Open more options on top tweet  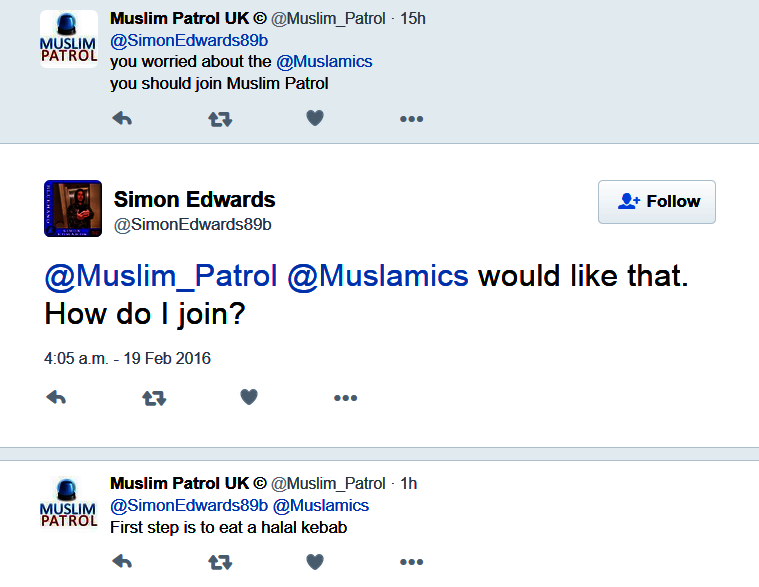click(x=411, y=118)
